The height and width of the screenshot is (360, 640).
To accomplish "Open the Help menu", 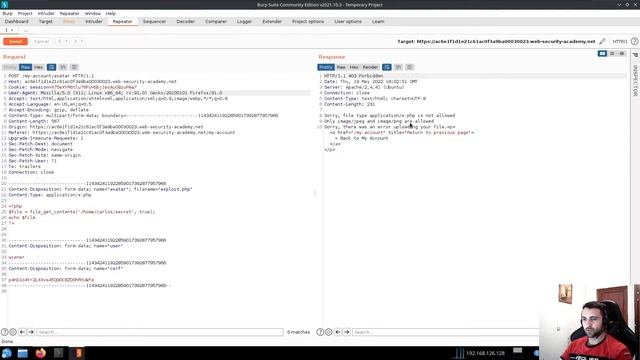I will (111, 13).
